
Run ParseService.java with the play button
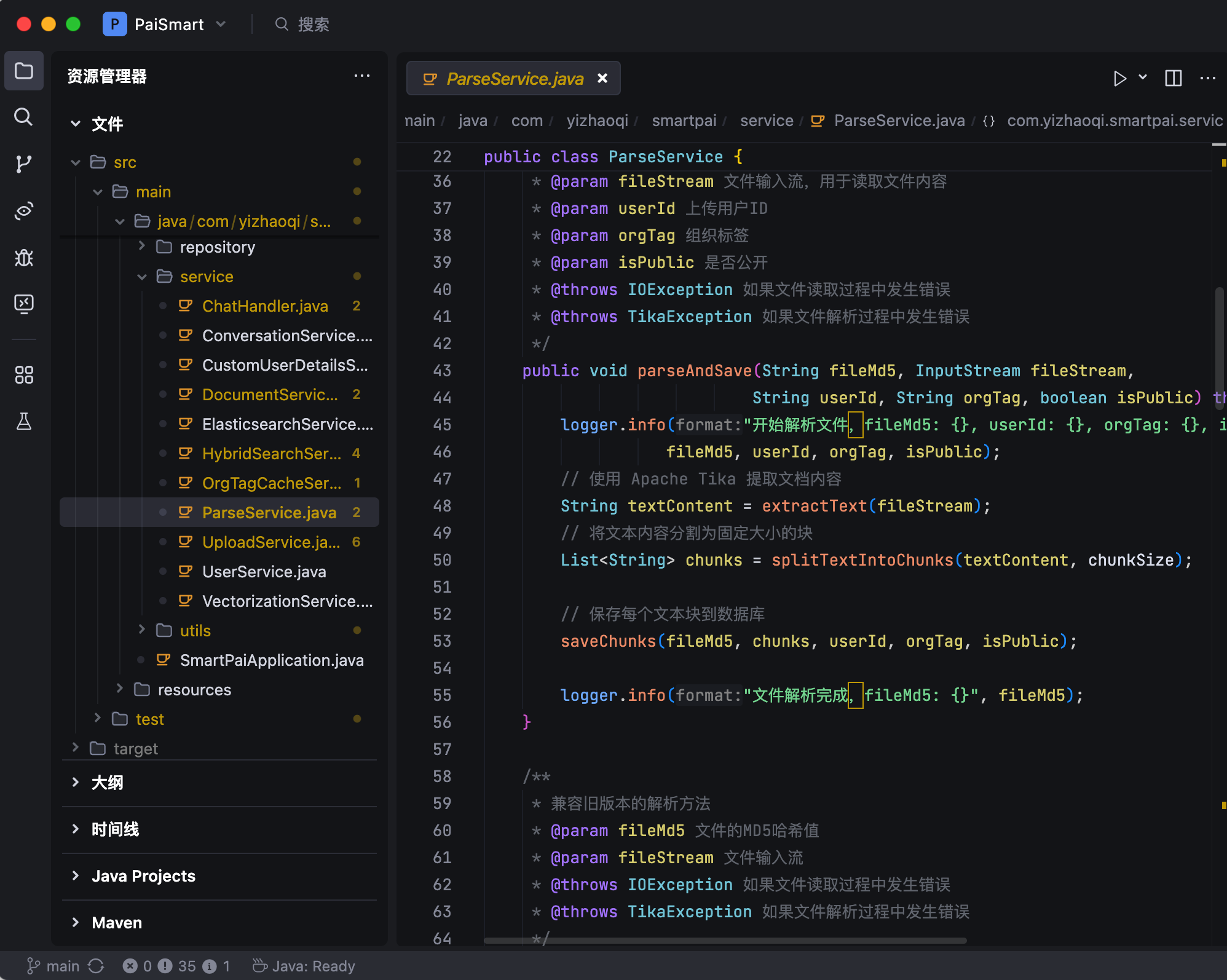coord(1120,78)
